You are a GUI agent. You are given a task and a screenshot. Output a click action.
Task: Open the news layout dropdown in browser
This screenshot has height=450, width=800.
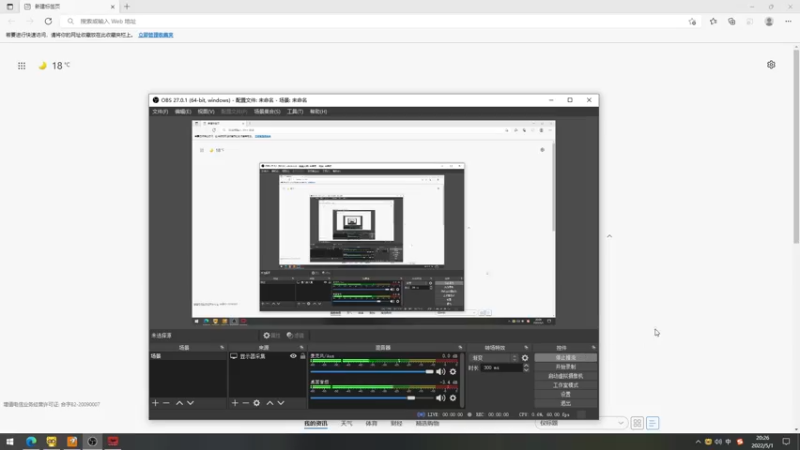tap(581, 423)
